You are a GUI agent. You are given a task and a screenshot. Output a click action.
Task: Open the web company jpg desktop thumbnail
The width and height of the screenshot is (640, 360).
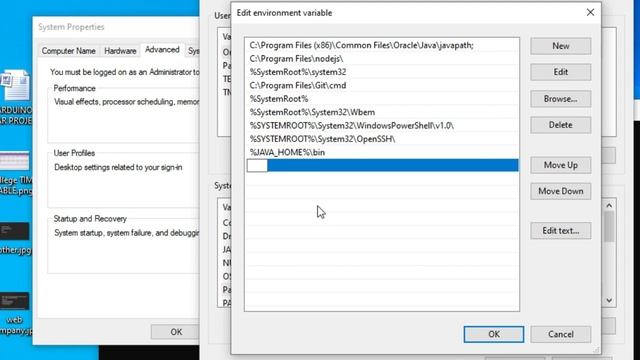(15, 314)
